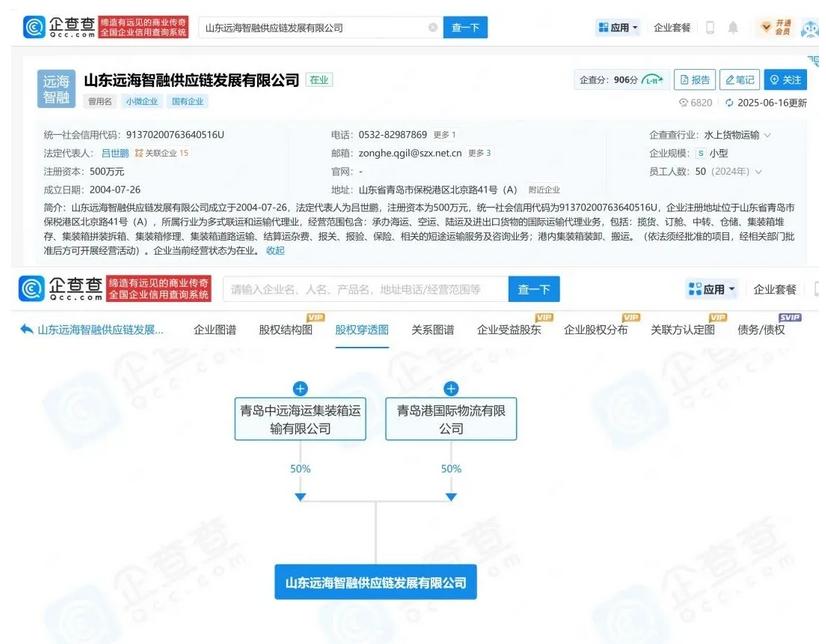Click 企业套餐 in the header with the empty search box
Image resolution: width=826 pixels, height=644 pixels.
coord(775,289)
